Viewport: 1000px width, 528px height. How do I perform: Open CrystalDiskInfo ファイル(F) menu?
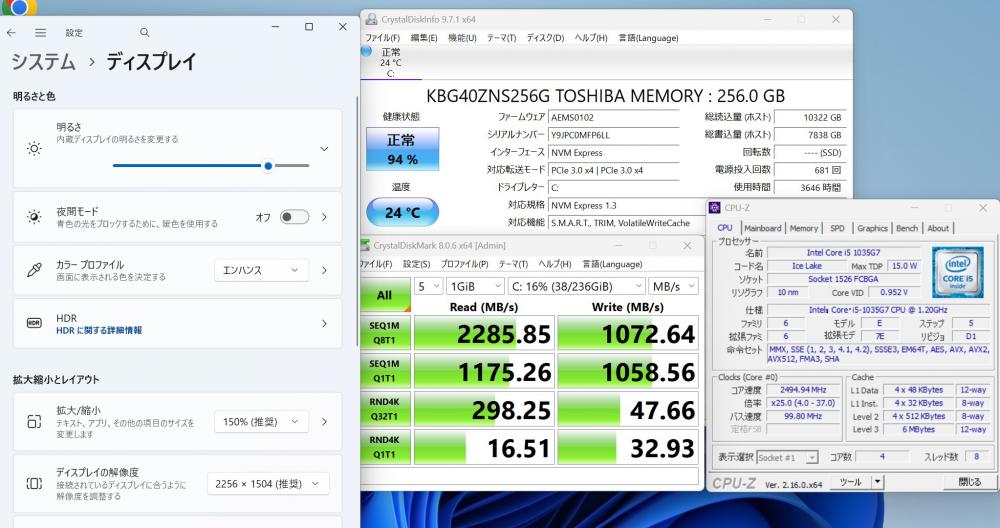tap(382, 38)
